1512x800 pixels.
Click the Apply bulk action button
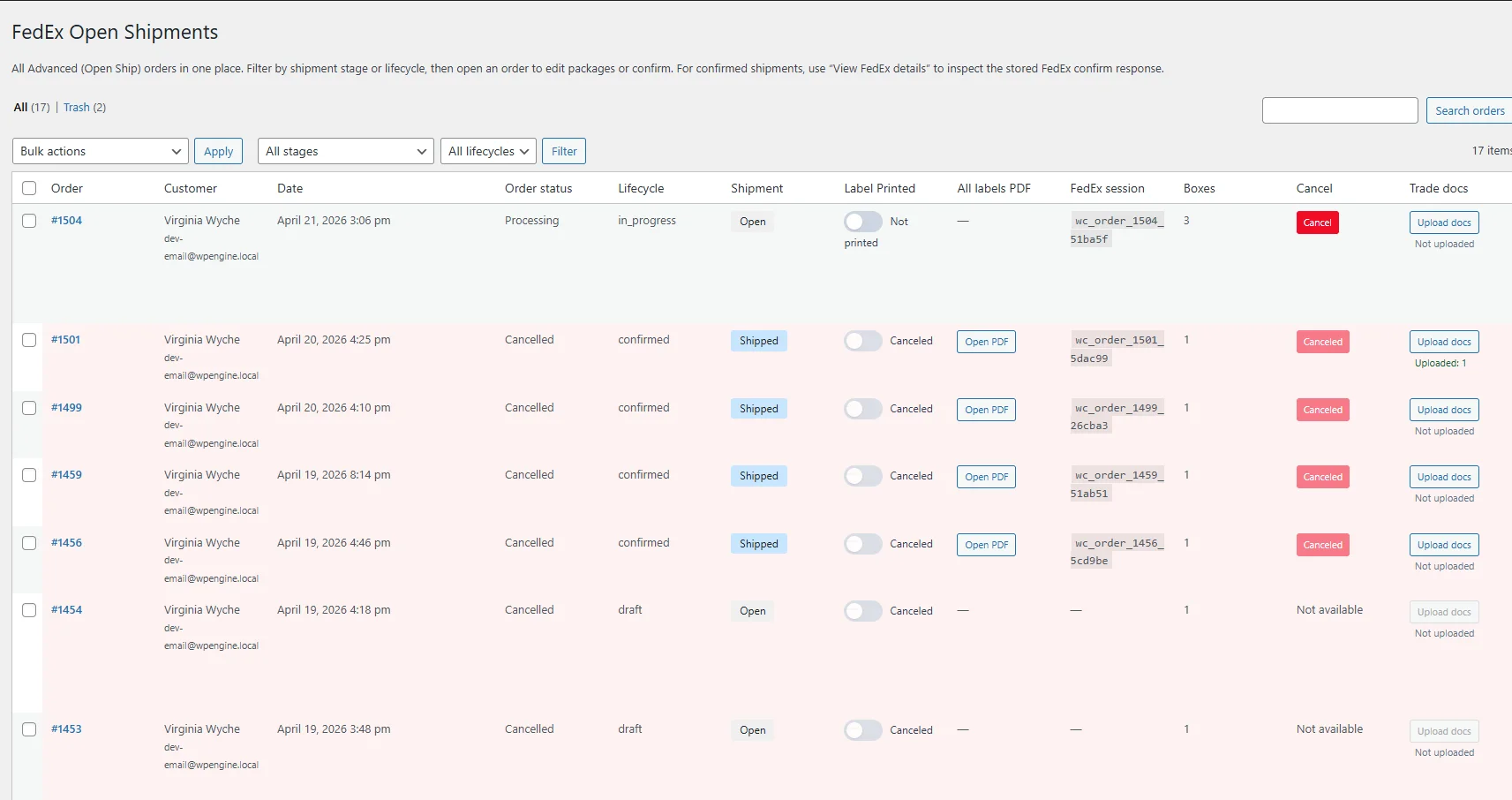(x=218, y=151)
